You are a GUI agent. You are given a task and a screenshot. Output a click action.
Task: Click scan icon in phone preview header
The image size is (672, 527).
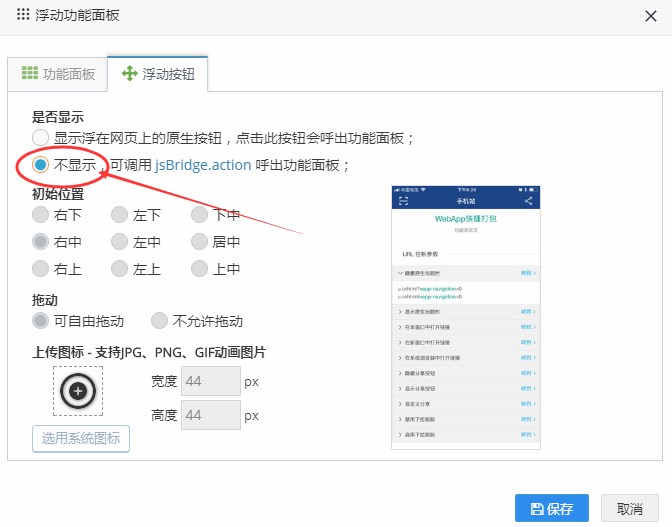coord(403,201)
